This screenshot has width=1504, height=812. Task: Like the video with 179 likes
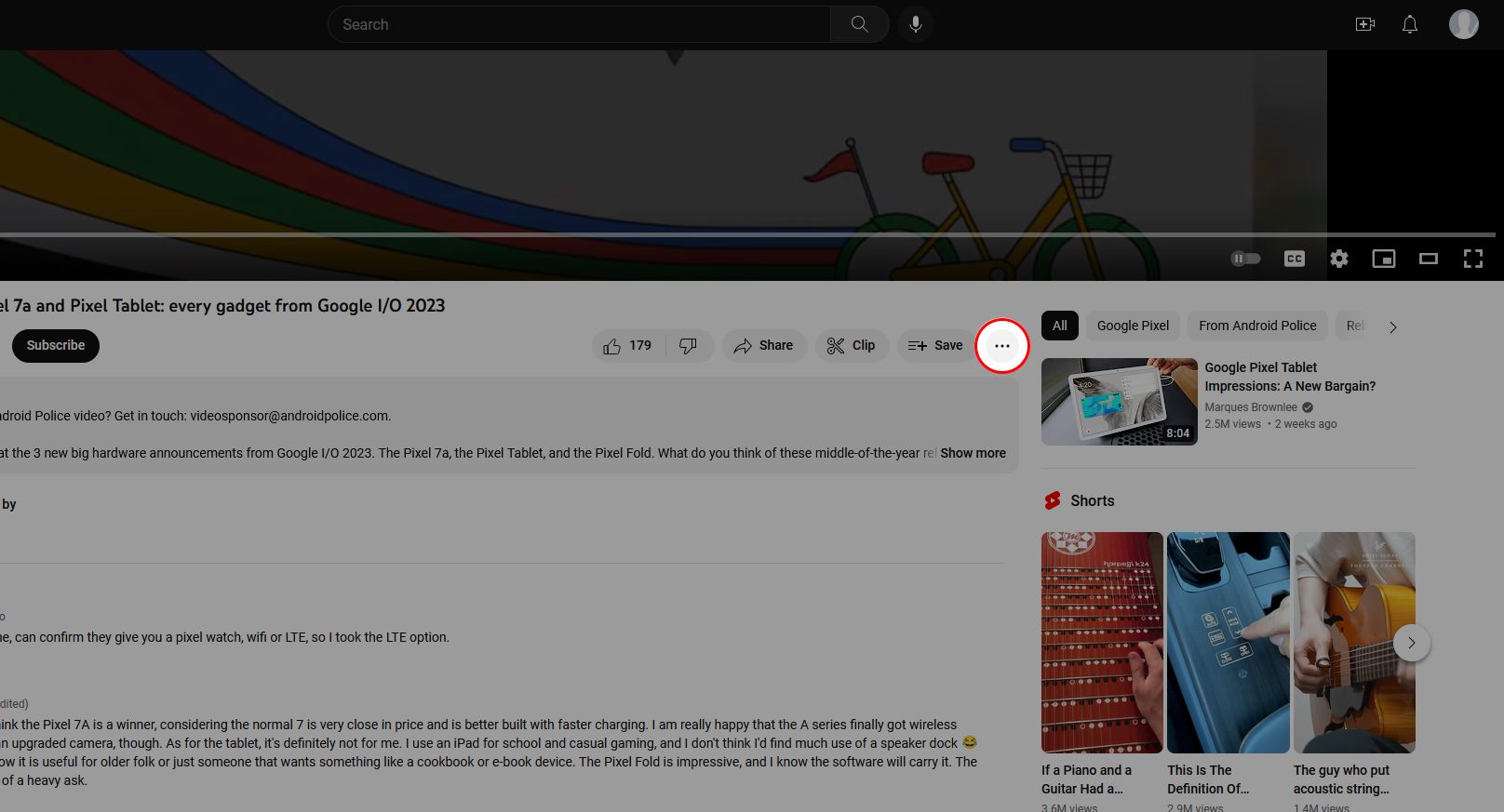point(627,346)
